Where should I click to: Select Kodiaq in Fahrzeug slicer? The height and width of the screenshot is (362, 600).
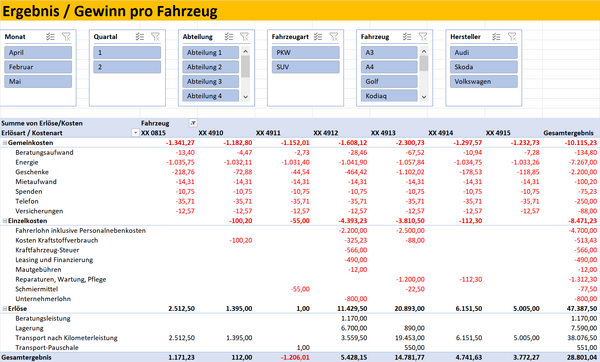click(x=389, y=96)
